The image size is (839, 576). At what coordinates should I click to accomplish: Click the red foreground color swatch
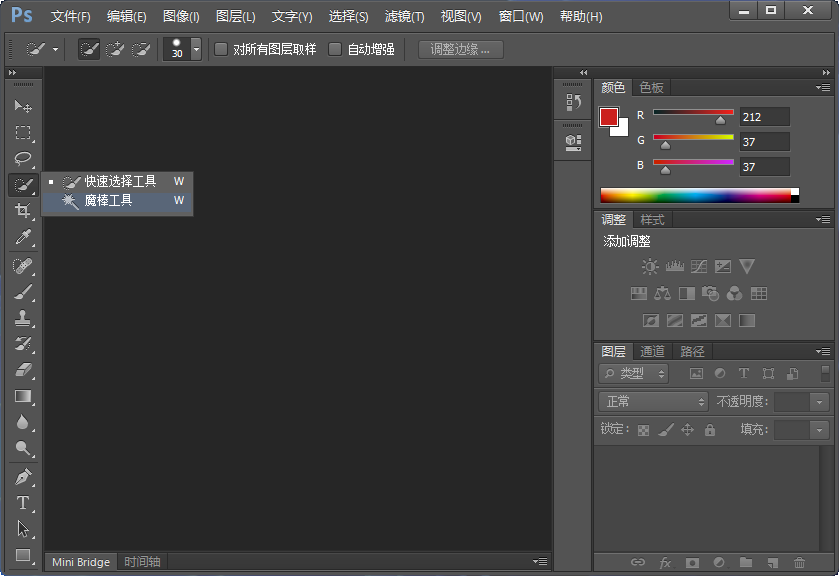[x=609, y=117]
